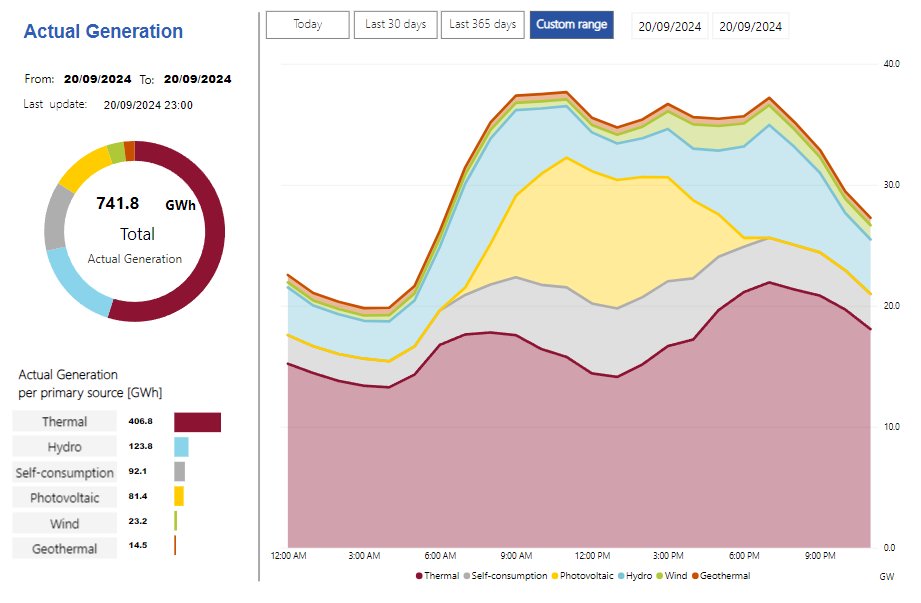
Task: Toggle Thermal series in chart legend
Action: click(441, 576)
